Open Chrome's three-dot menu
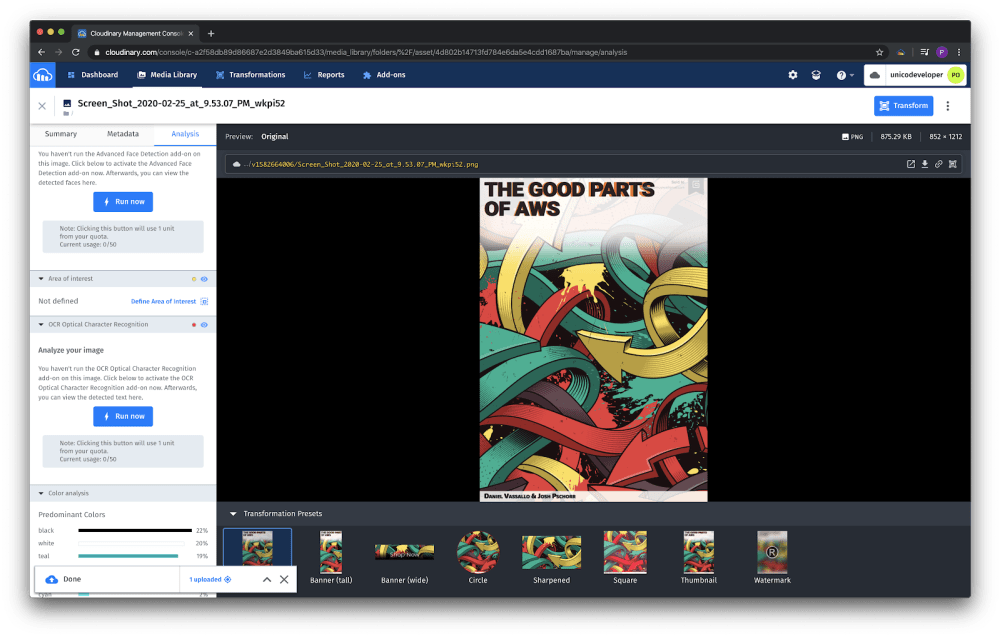Viewport: 1000px width, 637px height. (x=959, y=52)
